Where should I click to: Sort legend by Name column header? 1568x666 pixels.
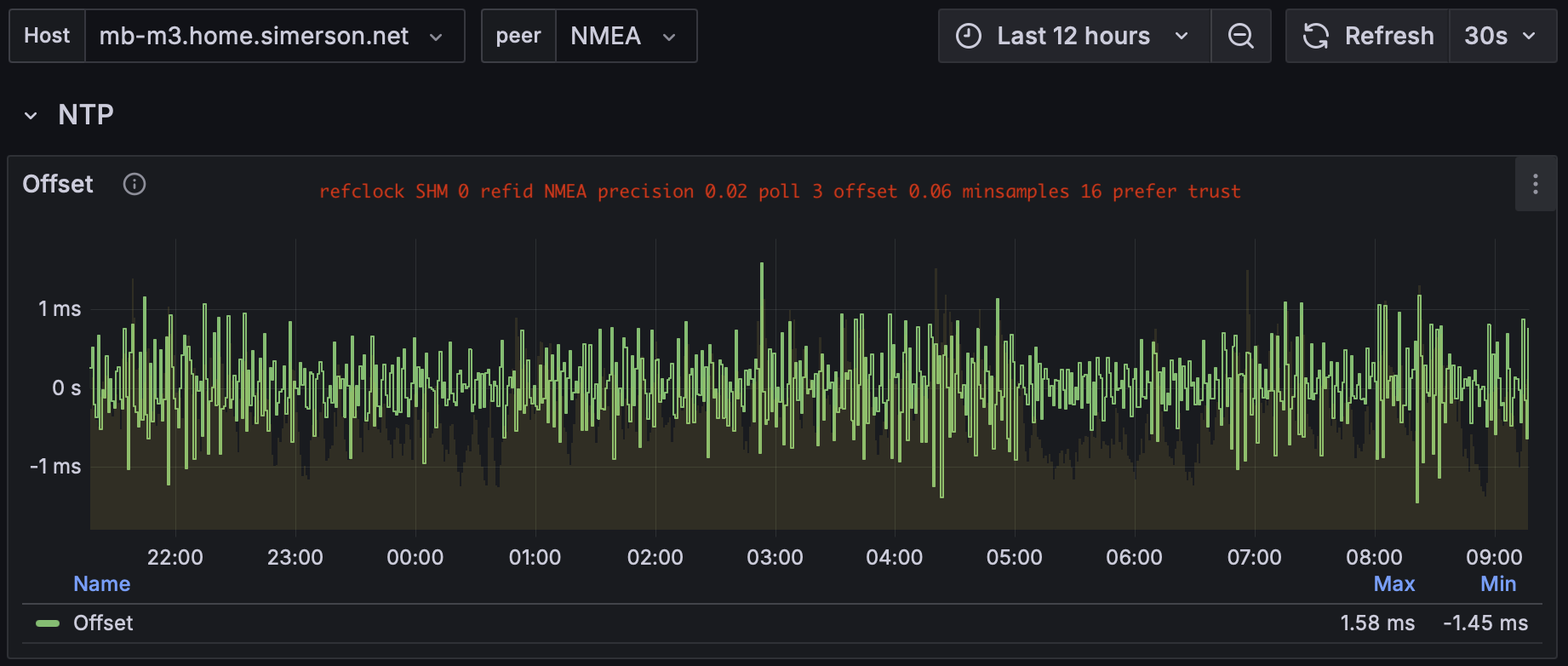point(102,584)
